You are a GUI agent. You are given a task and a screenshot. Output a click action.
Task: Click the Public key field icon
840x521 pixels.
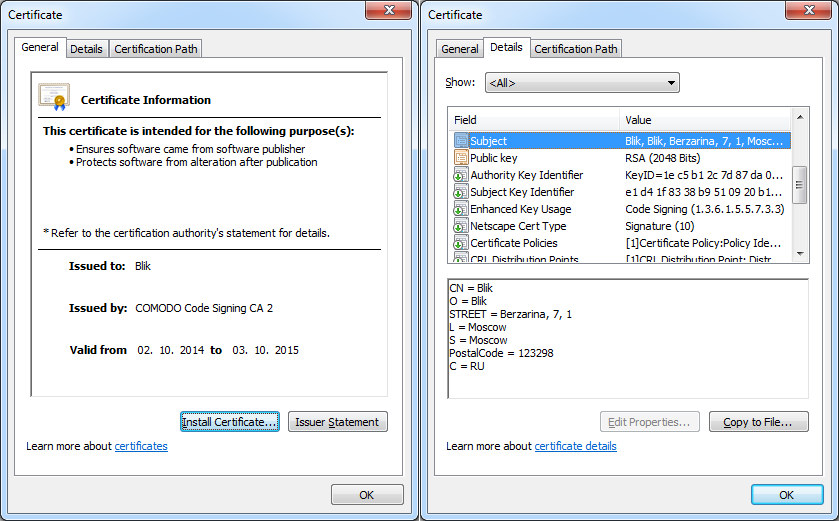461,157
